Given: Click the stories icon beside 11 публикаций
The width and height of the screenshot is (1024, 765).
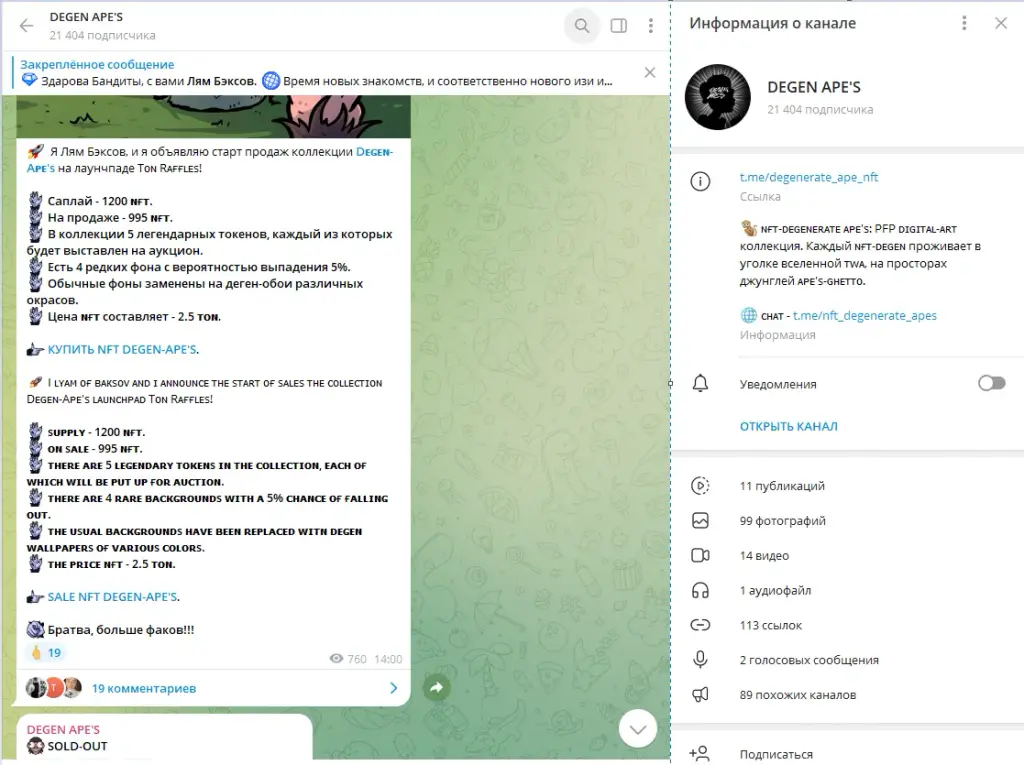Looking at the screenshot, I should point(700,485).
